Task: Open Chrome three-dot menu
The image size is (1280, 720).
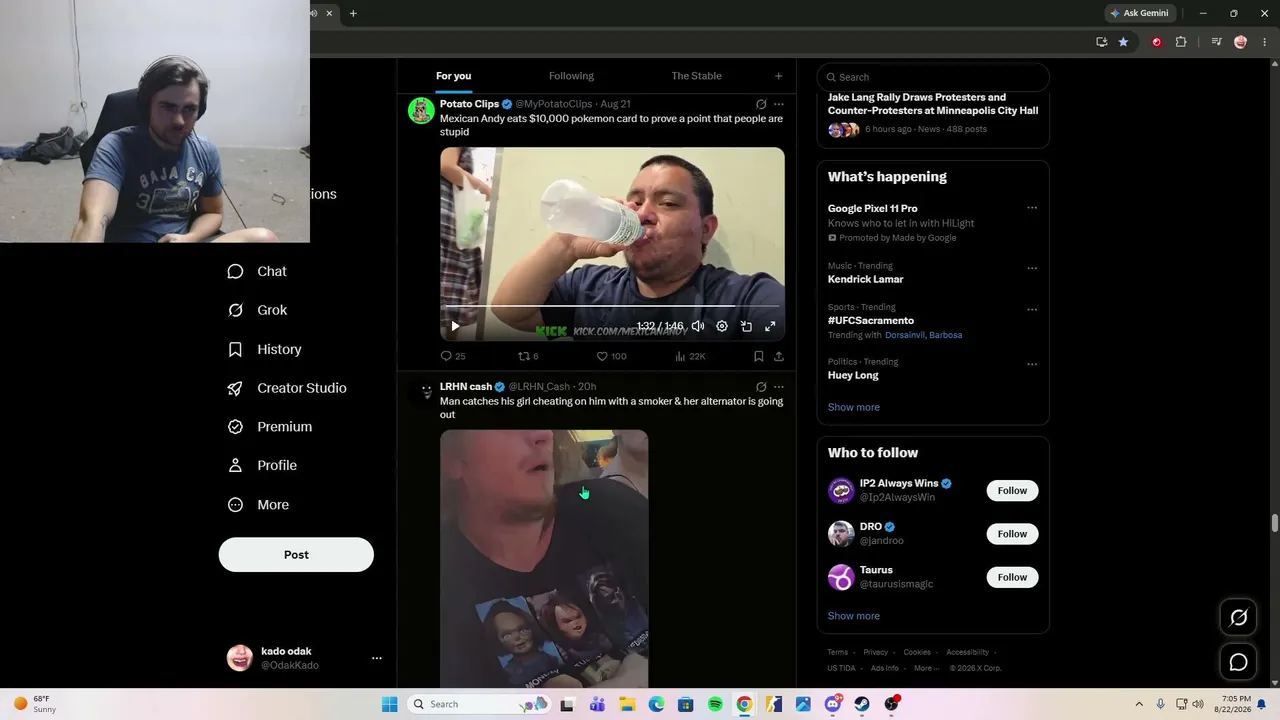Action: tap(1263, 42)
